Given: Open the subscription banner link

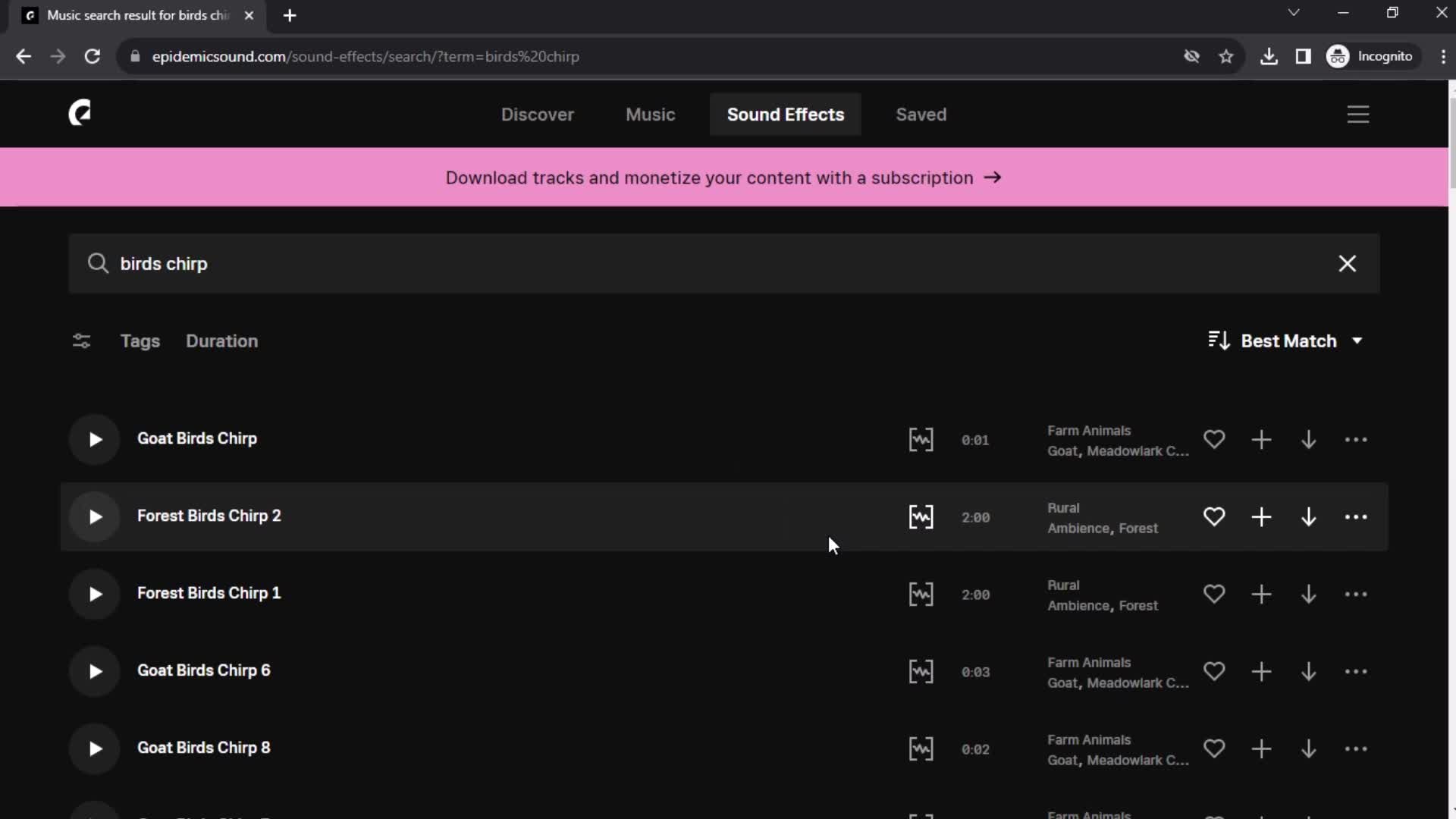Looking at the screenshot, I should coord(723,177).
